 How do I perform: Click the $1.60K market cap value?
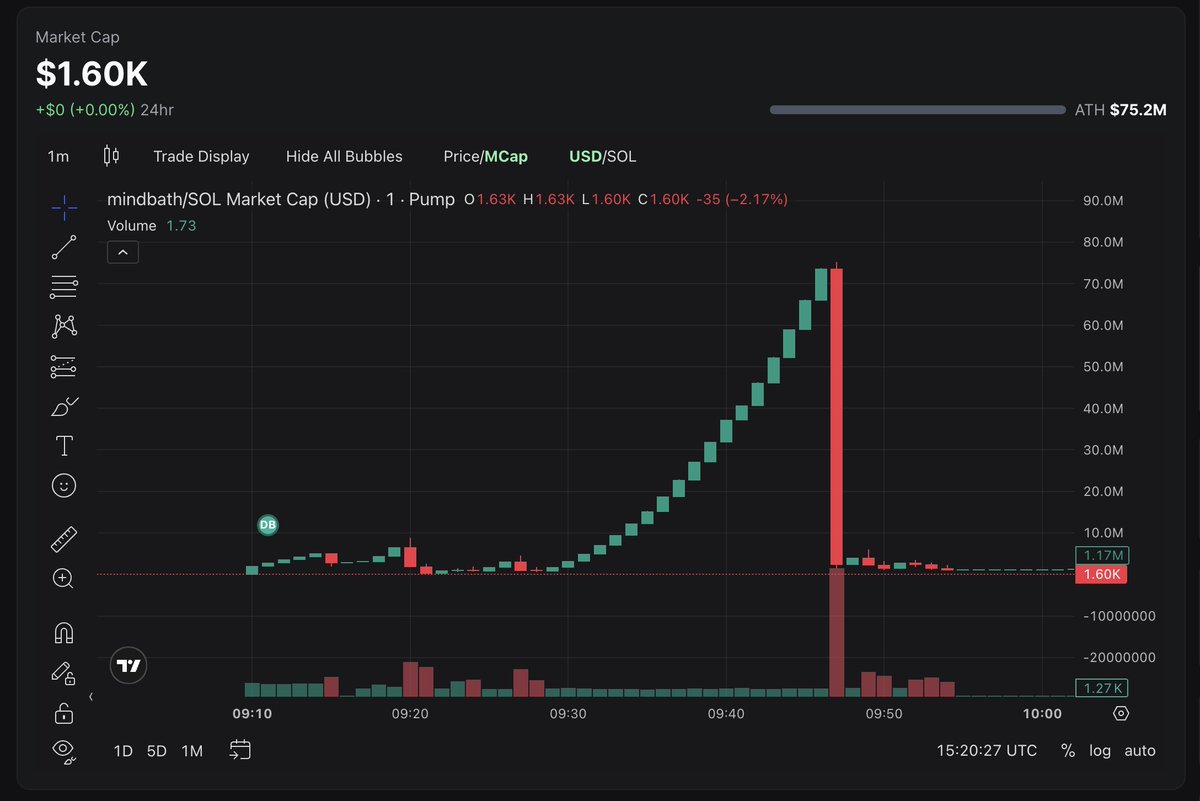pos(92,74)
